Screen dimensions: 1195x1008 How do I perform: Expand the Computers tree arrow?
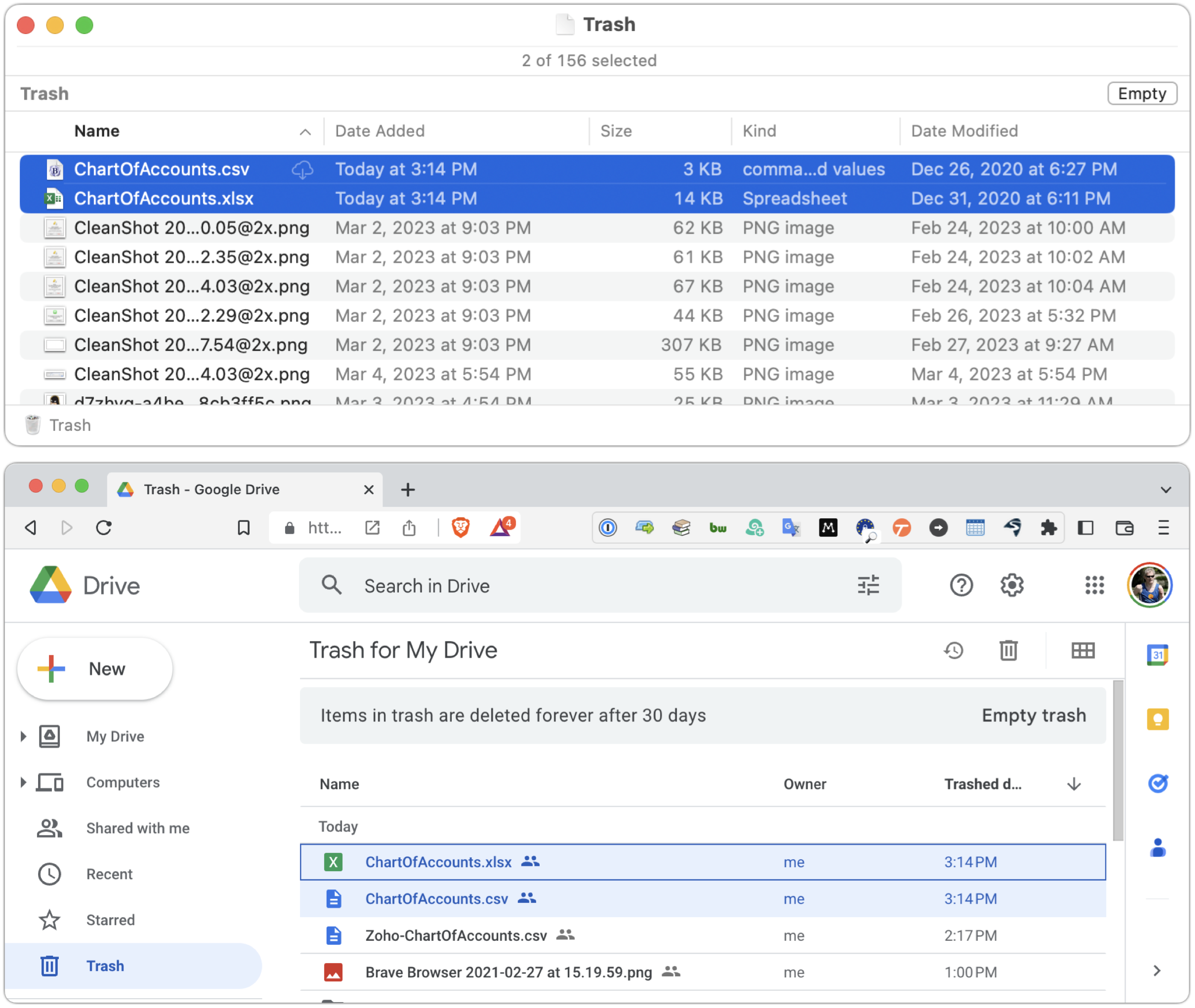point(23,782)
